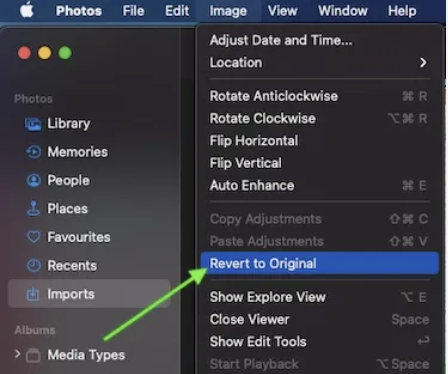Open the Apple menu

27,11
